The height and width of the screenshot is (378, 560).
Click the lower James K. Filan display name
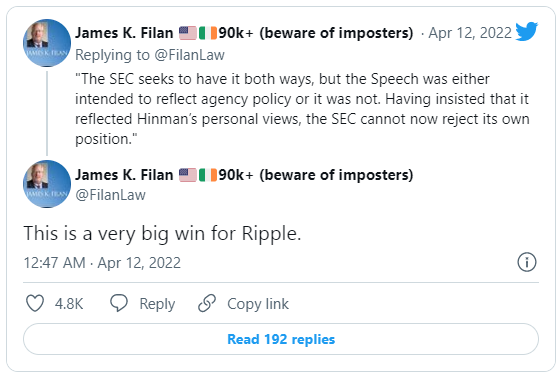tap(124, 175)
